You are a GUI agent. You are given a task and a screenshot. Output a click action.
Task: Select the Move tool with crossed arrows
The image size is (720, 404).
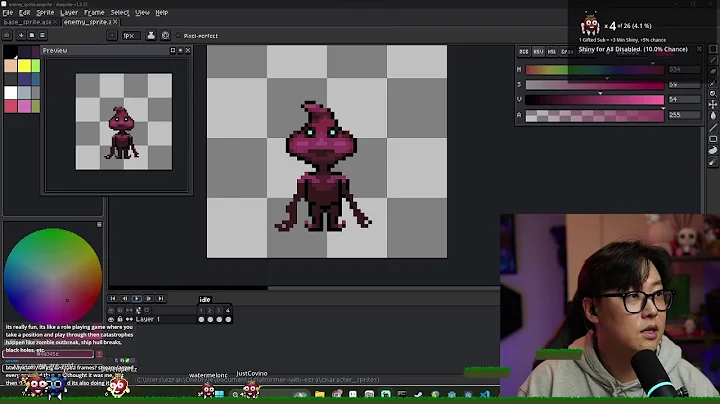coord(713,105)
